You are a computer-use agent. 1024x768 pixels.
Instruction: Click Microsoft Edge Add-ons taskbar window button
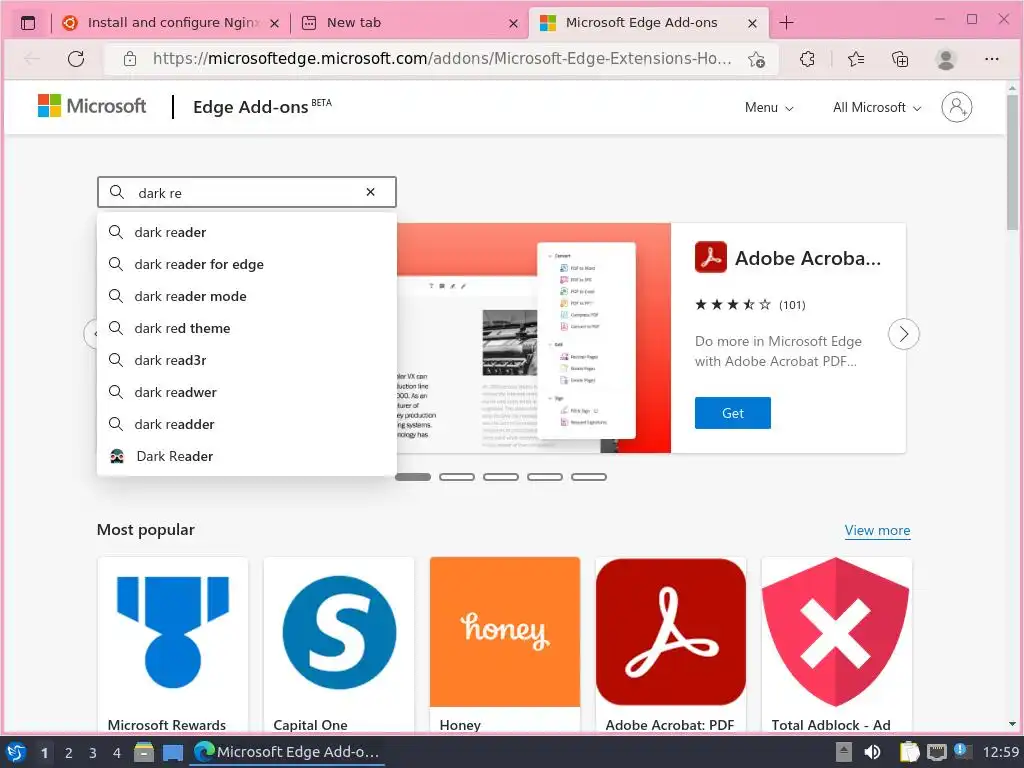click(287, 752)
